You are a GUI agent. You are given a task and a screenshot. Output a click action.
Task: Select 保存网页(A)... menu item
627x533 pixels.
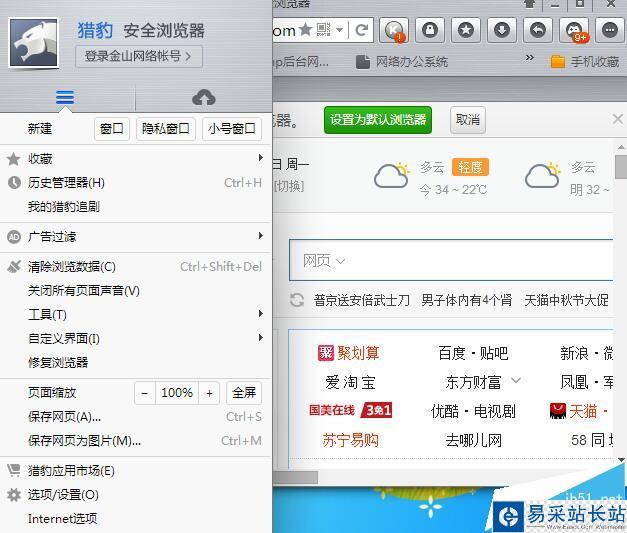pyautogui.click(x=136, y=417)
